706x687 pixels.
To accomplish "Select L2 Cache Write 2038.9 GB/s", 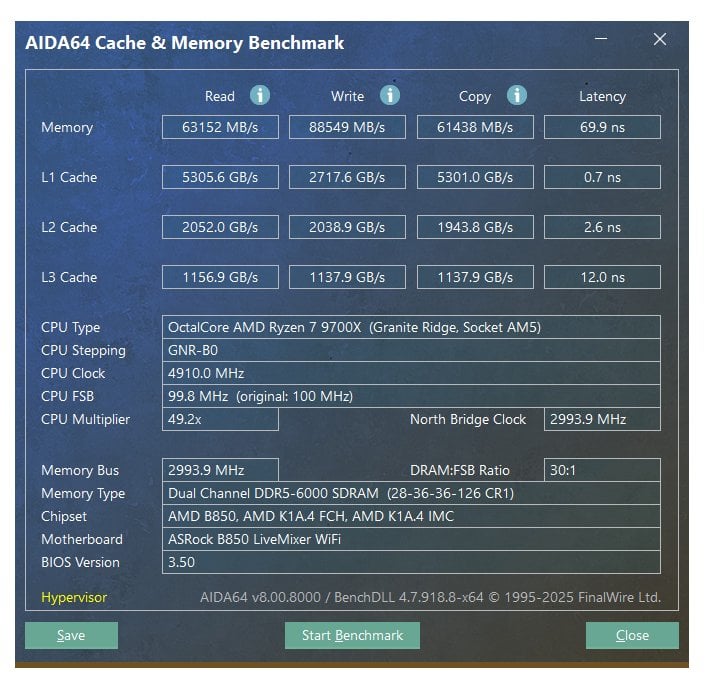I will (347, 227).
